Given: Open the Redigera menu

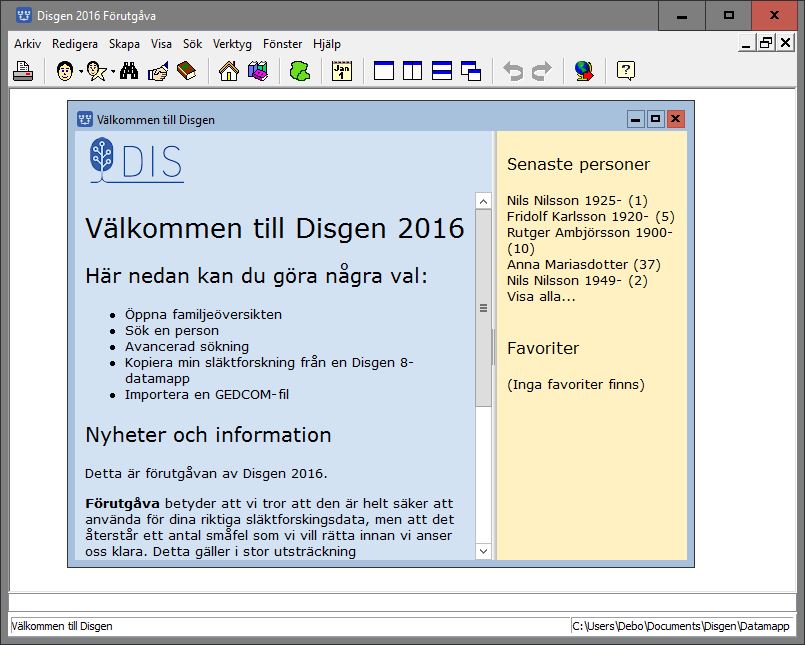Looking at the screenshot, I should coord(75,44).
